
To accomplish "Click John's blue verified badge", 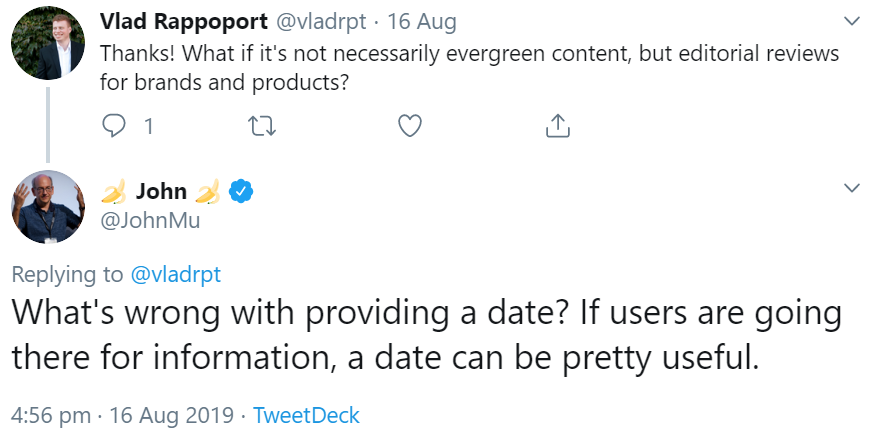I will pyautogui.click(x=241, y=191).
